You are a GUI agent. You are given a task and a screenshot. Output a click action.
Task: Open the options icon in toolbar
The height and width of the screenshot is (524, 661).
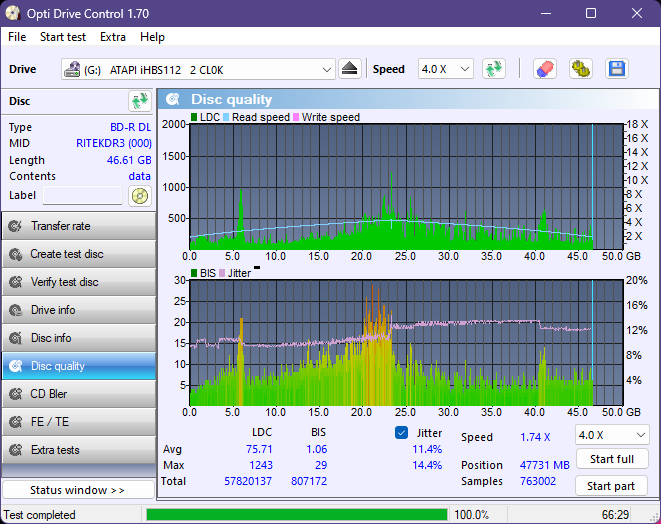tap(581, 69)
